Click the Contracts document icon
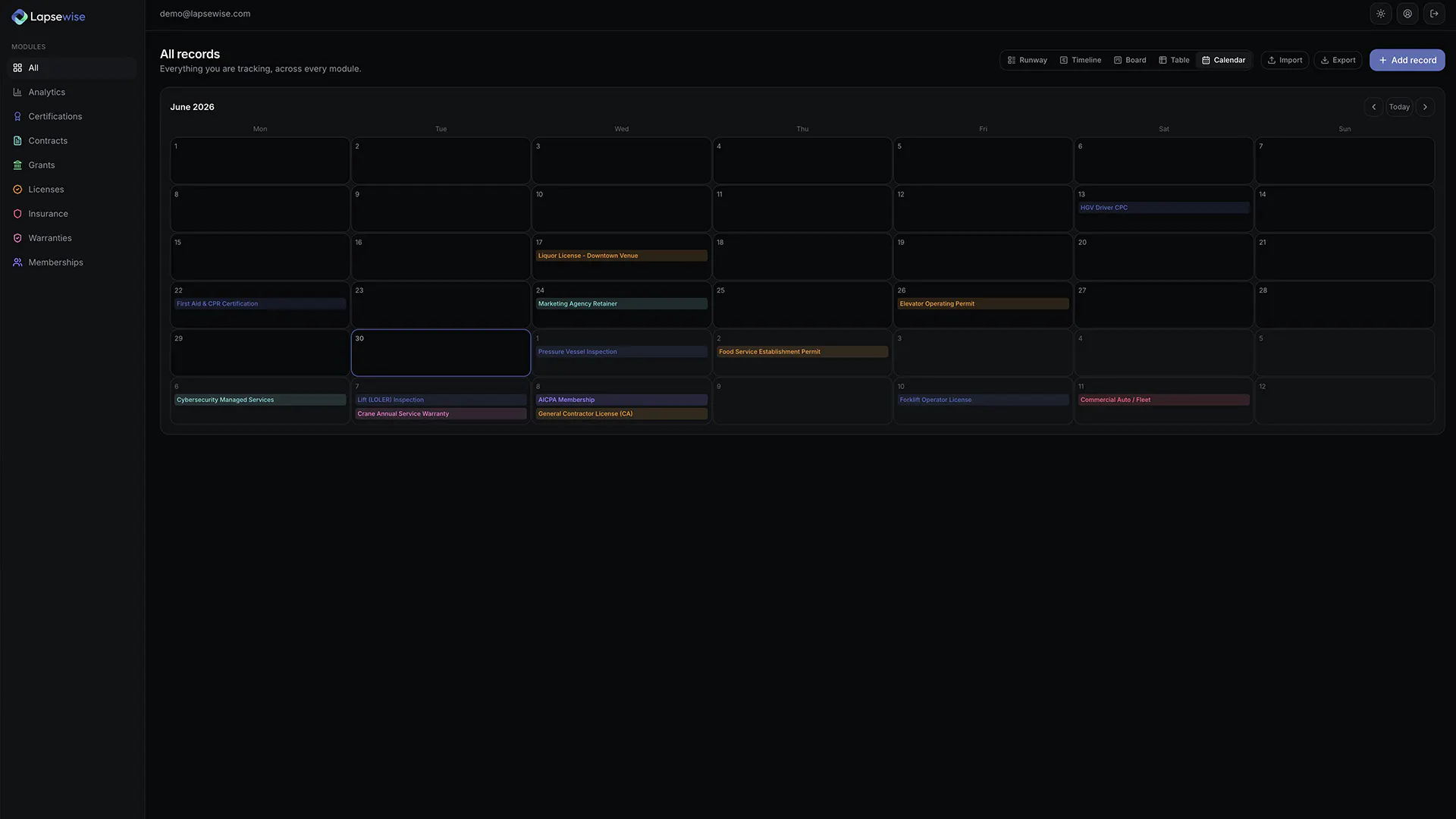Viewport: 1456px width, 819px height. tap(17, 140)
